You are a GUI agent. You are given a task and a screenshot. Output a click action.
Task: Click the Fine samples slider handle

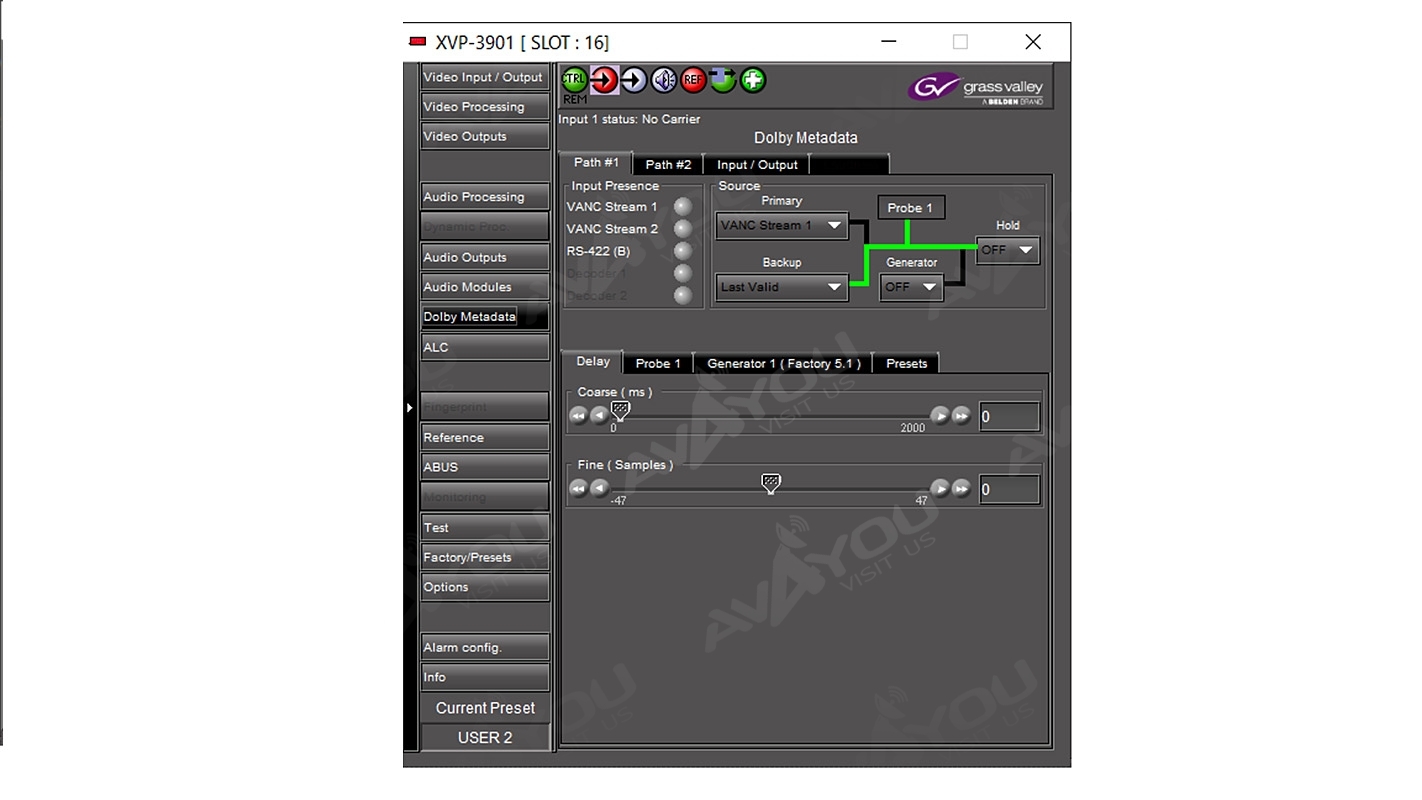tap(770, 484)
